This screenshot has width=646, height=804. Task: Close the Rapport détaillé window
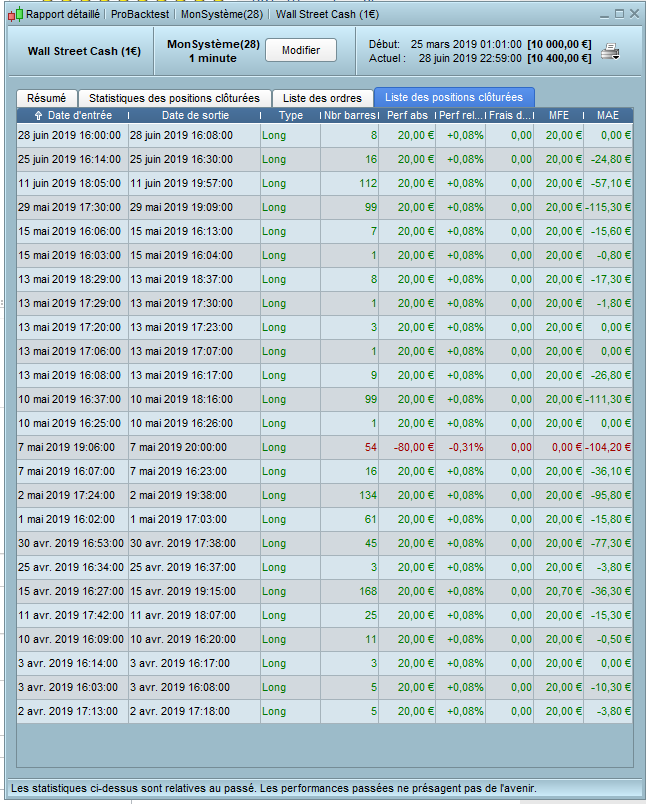pos(634,14)
